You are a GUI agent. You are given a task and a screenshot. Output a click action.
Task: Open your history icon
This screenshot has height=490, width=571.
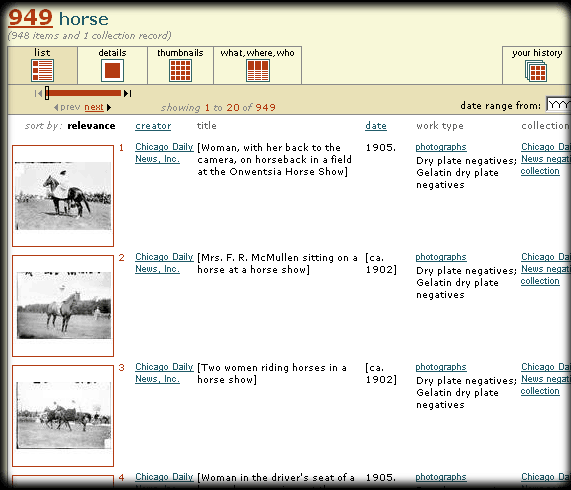pyautogui.click(x=536, y=71)
